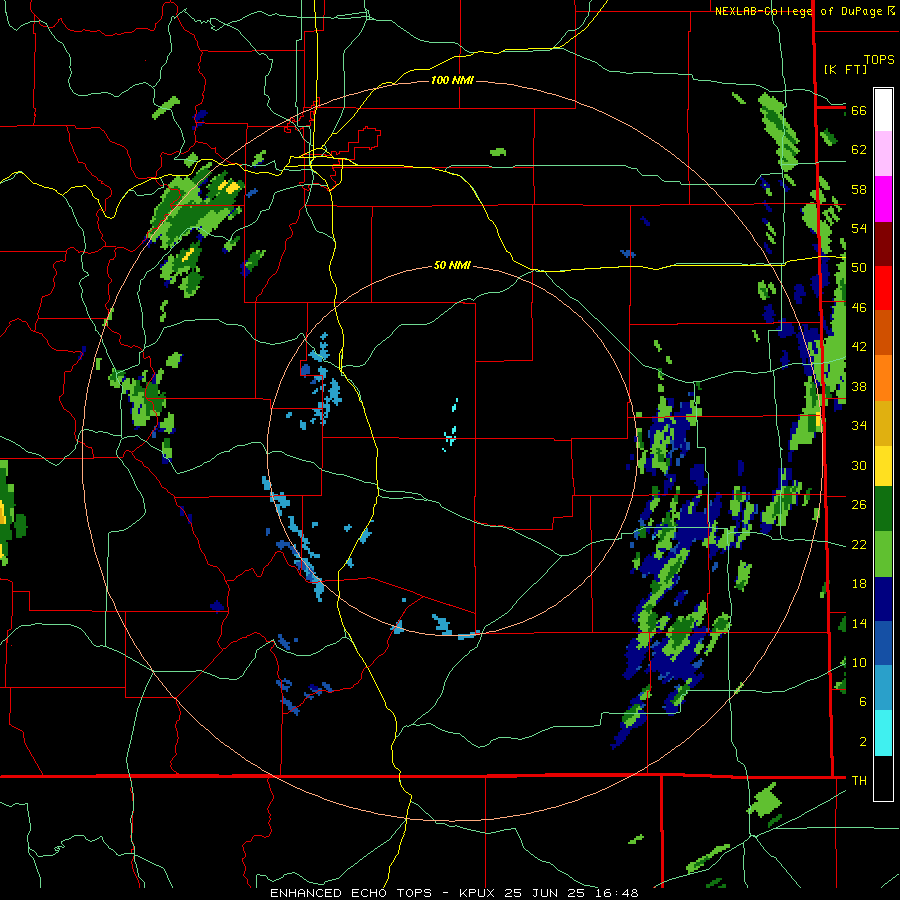Viewport: 900px width, 900px height.
Task: Click the "[K FT]" units label
Action: click(x=845, y=70)
